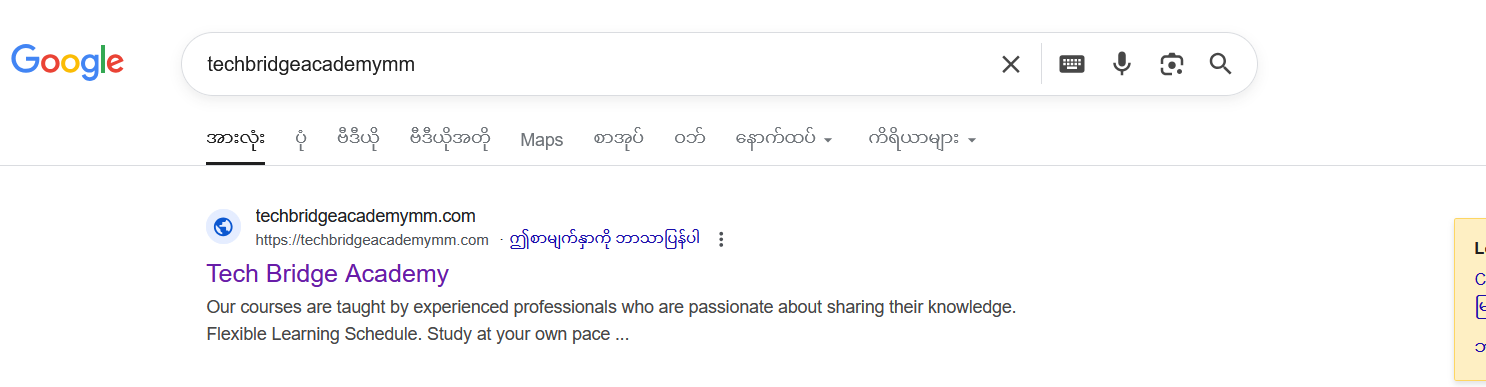Expand the နောက်ထပ် (More) dropdown
The height and width of the screenshot is (387, 1486).
coord(784,139)
